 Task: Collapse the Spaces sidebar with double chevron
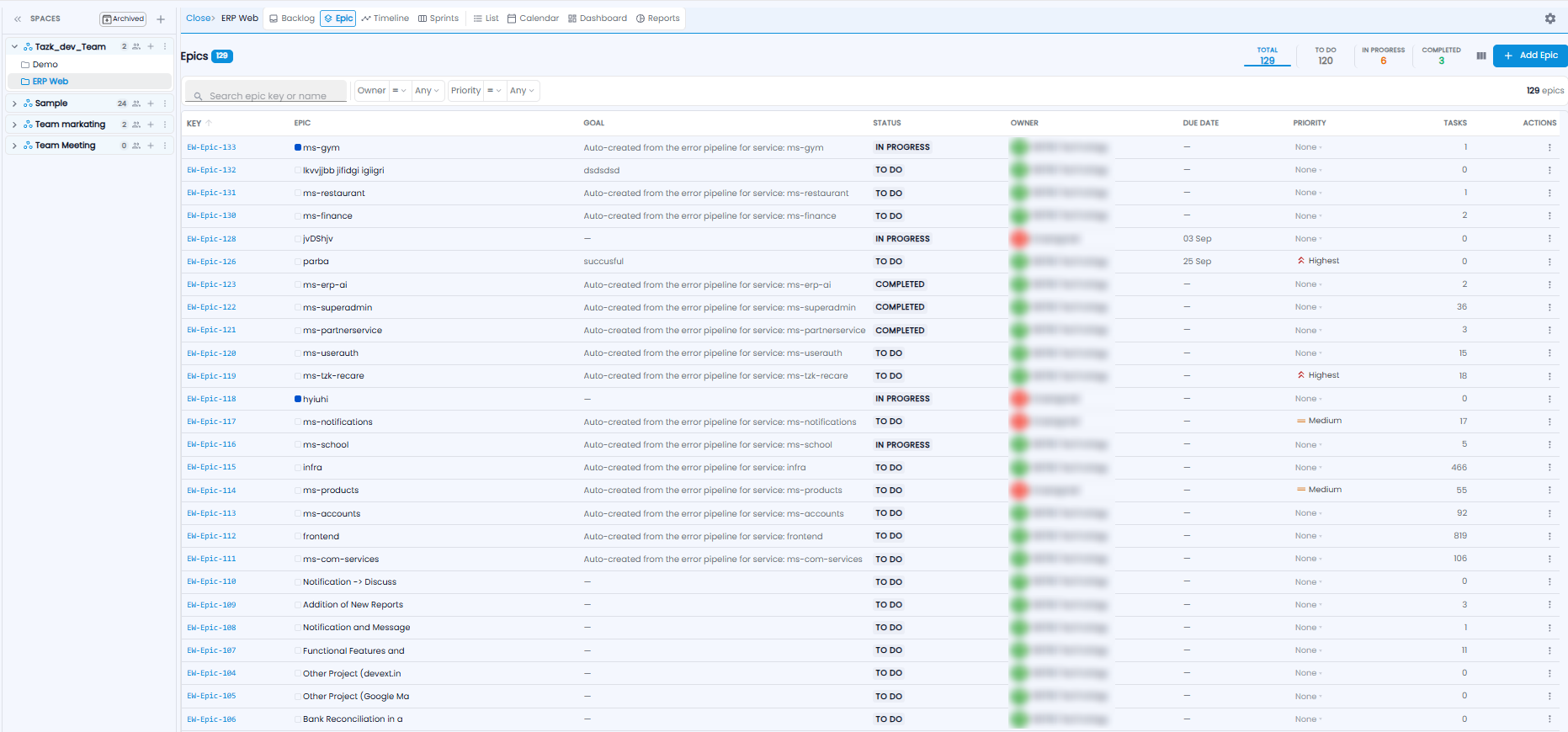point(18,19)
